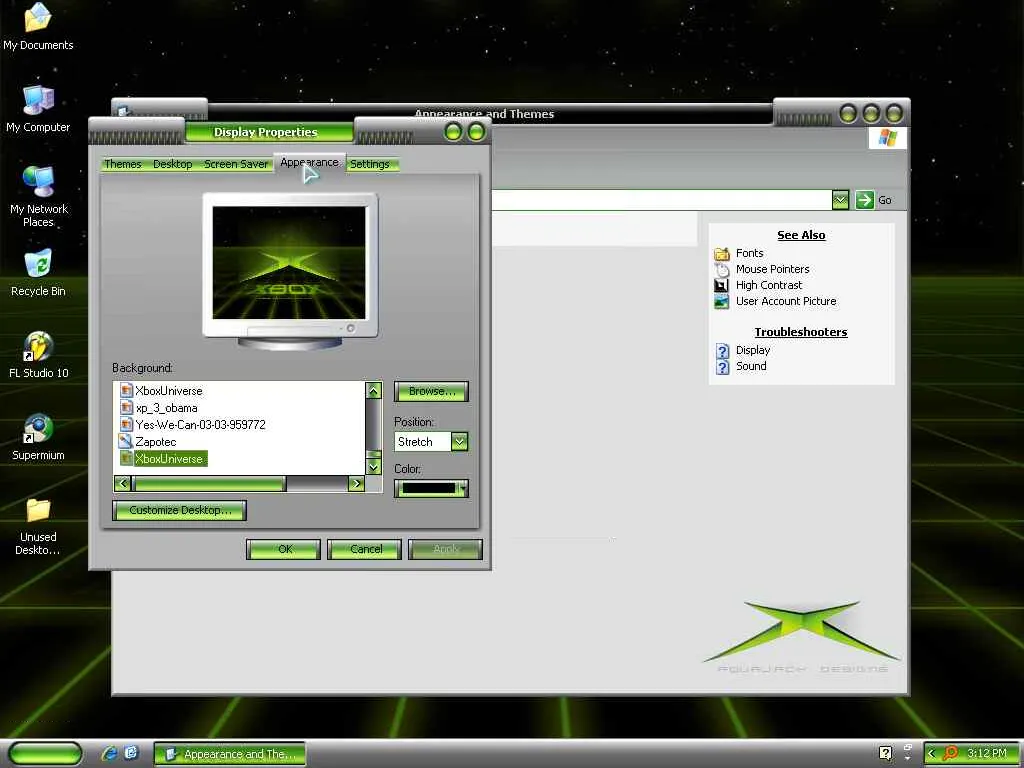
Task: Click the Cancel button
Action: coord(364,549)
